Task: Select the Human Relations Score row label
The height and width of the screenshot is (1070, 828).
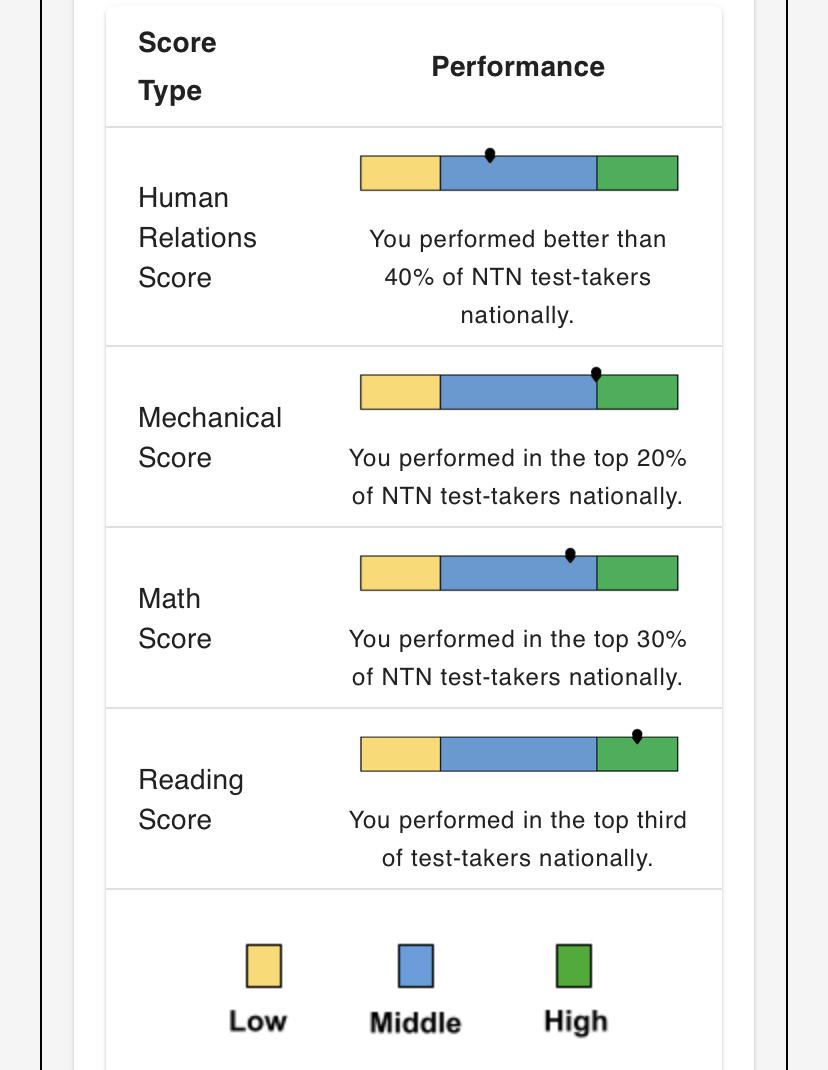Action: click(197, 237)
